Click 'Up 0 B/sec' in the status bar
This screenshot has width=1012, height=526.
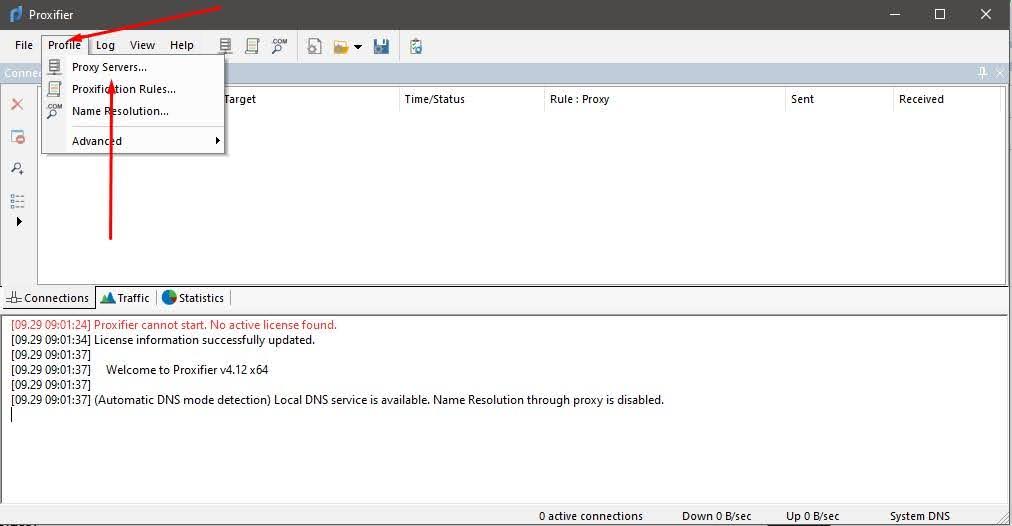pyautogui.click(x=813, y=516)
